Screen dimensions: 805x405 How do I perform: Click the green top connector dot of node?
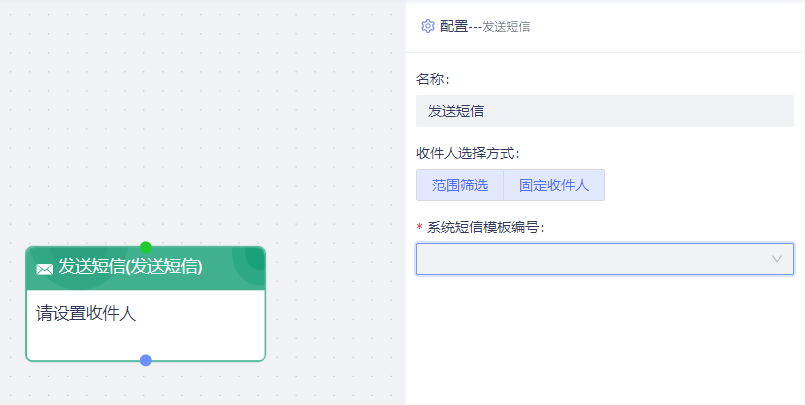tap(145, 247)
